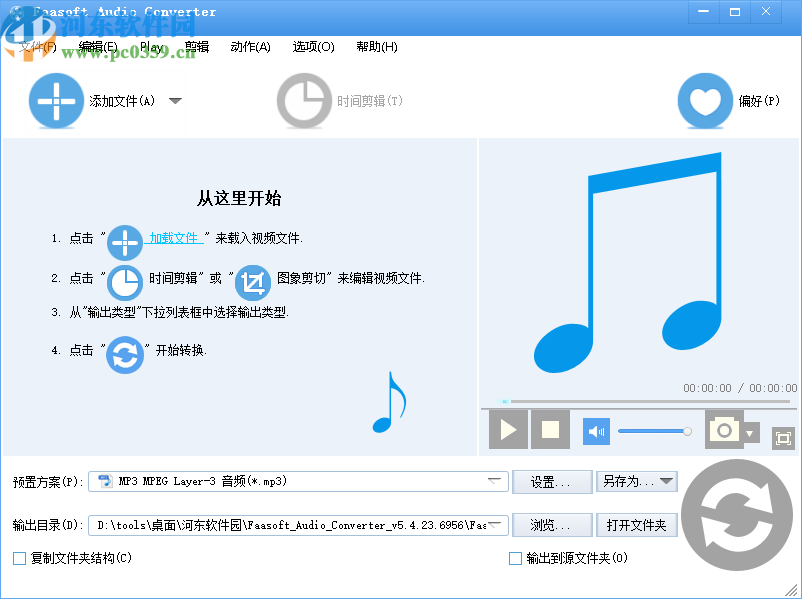This screenshot has width=802, height=599.
Task: Click the 添加文件 add files icon
Action: [56, 101]
